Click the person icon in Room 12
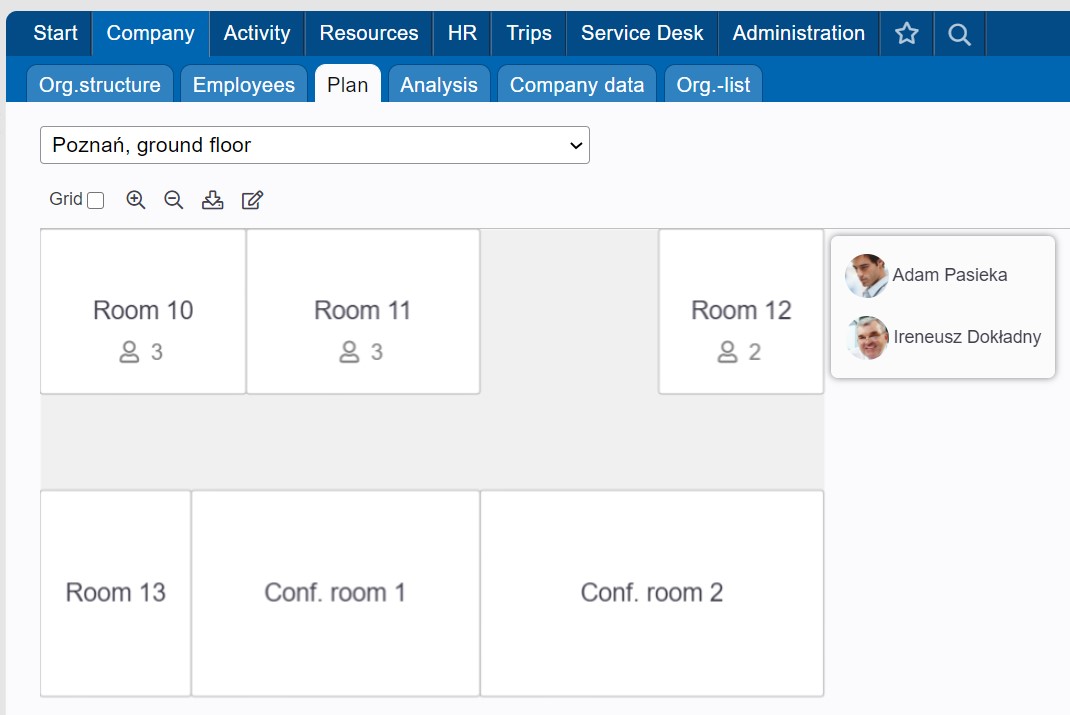The width and height of the screenshot is (1070, 715). pos(727,352)
